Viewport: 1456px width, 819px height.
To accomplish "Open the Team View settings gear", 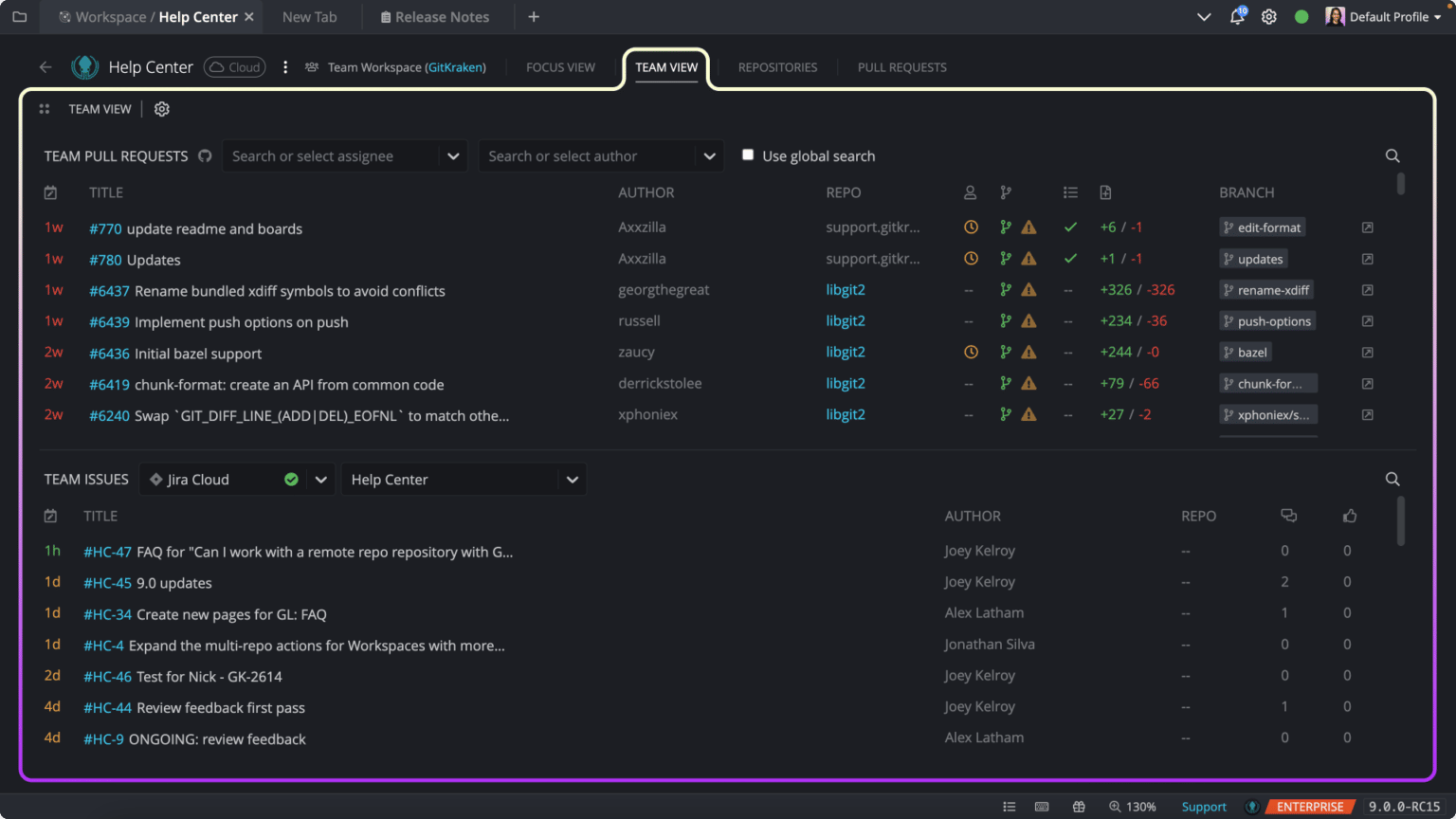I will [161, 109].
